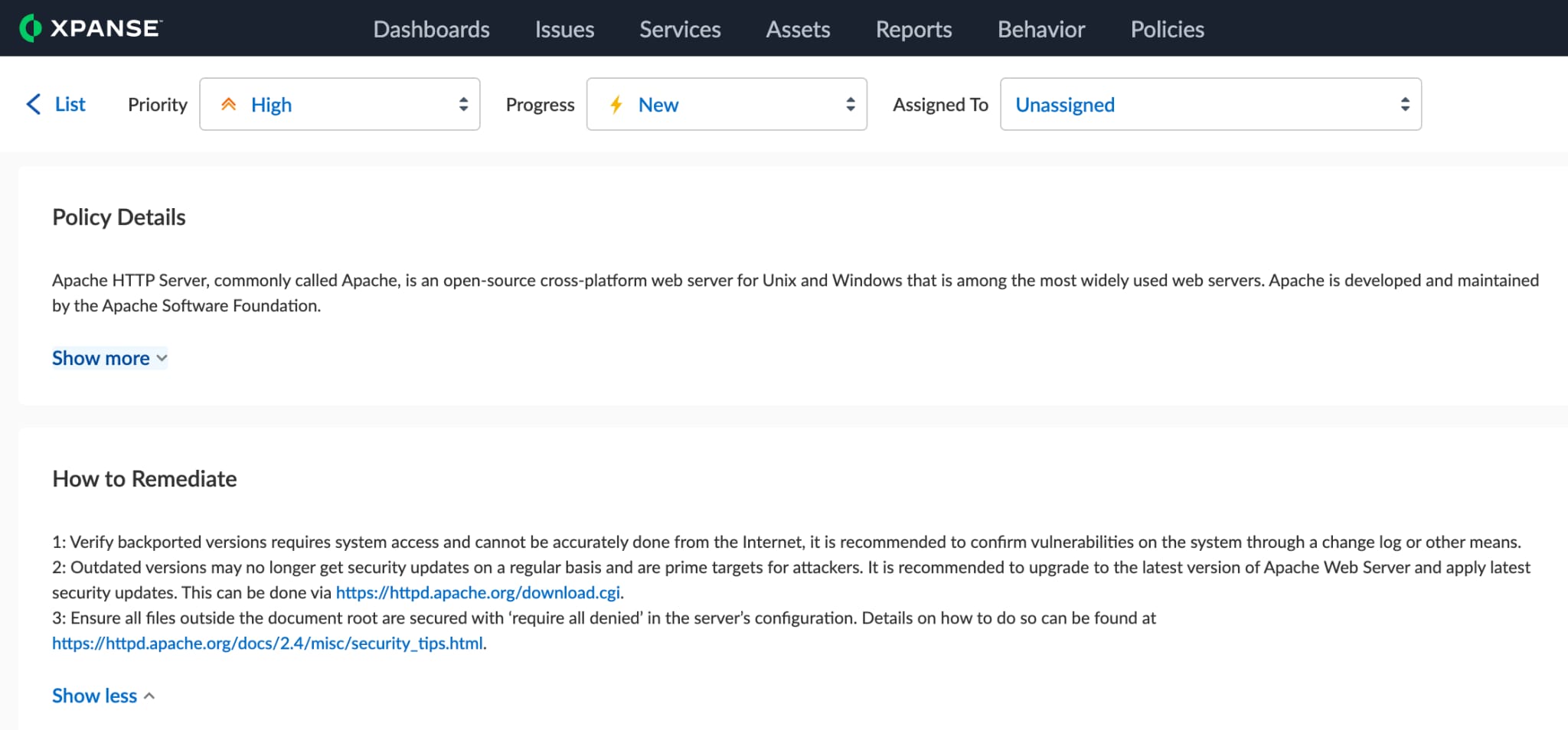Image resolution: width=1568 pixels, height=730 pixels.
Task: Open the Assigned To dropdown
Action: point(1210,104)
